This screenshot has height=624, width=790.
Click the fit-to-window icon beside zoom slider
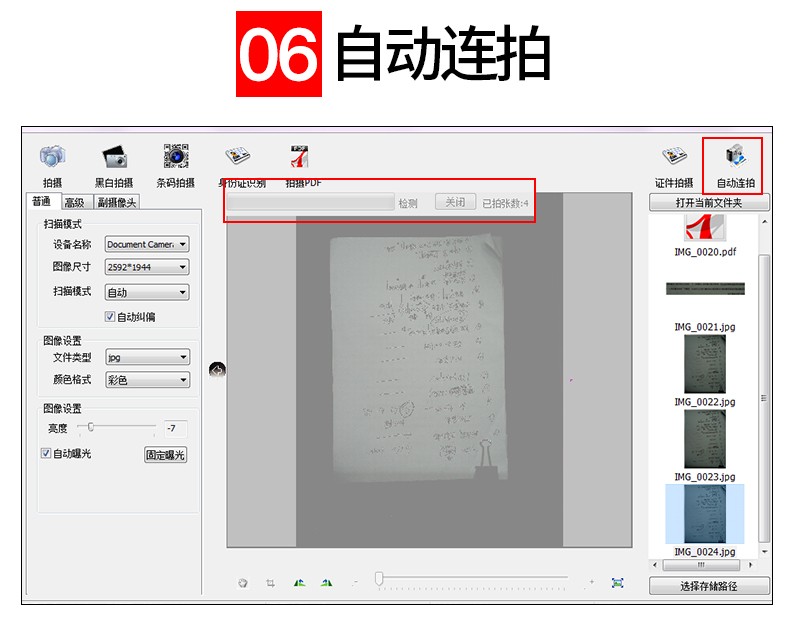tap(617, 582)
